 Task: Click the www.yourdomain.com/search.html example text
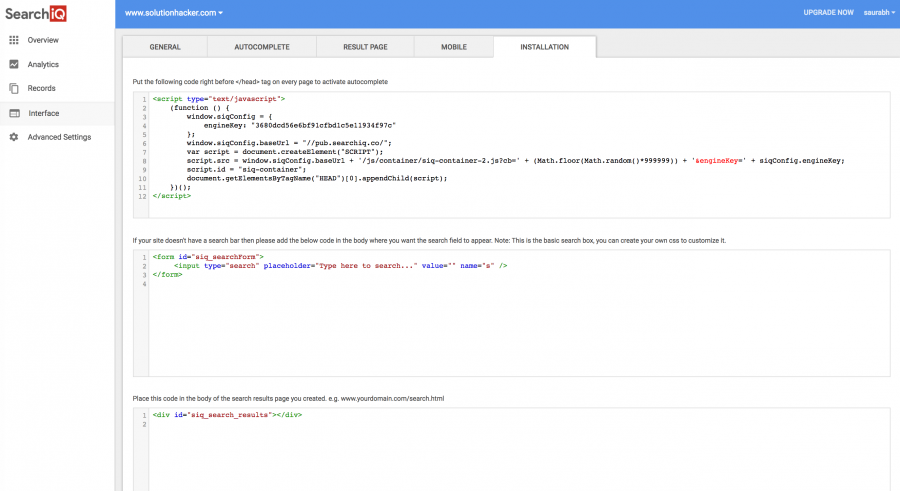[392, 399]
